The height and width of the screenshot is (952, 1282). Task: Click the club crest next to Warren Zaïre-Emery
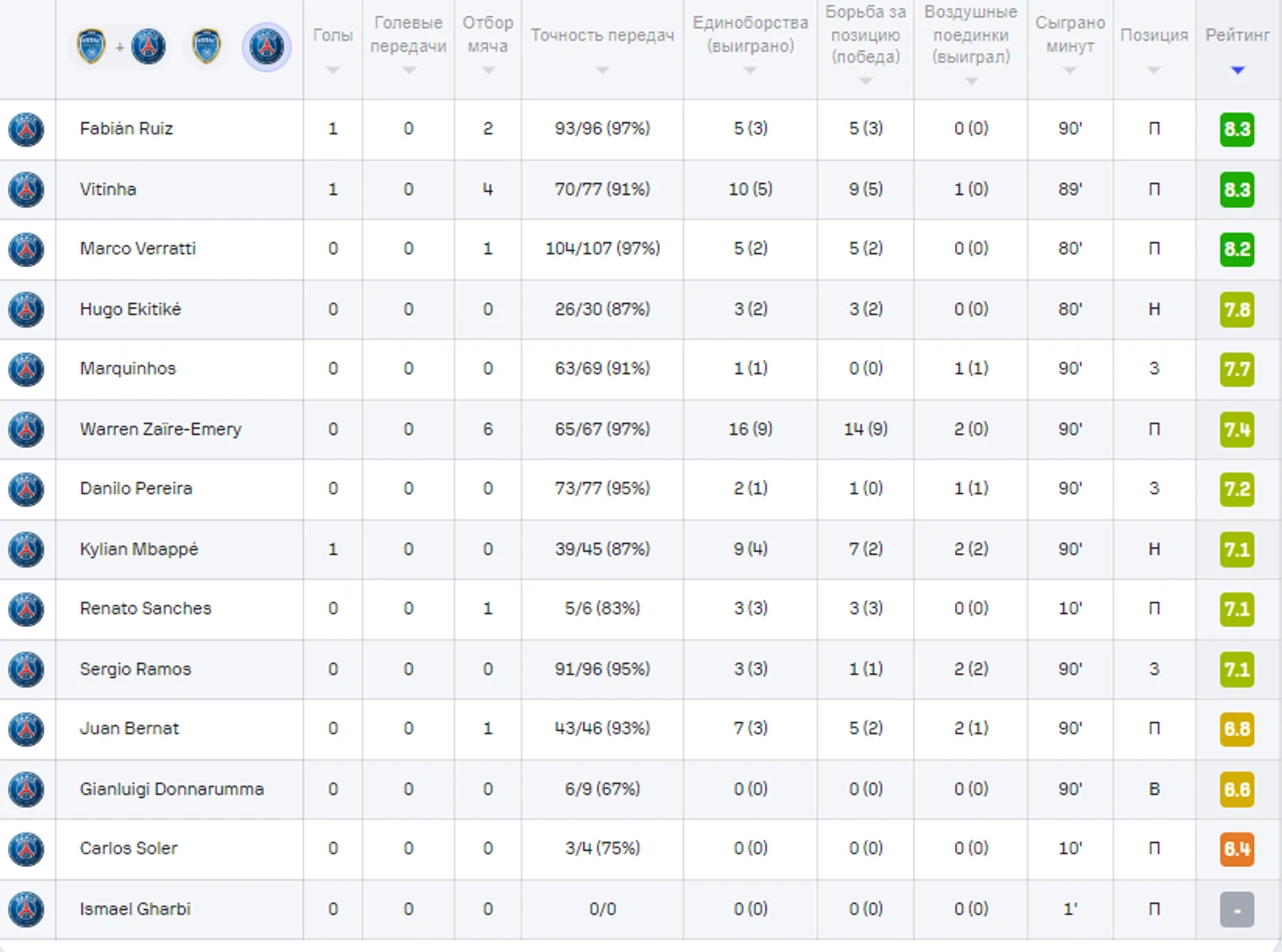tap(26, 429)
